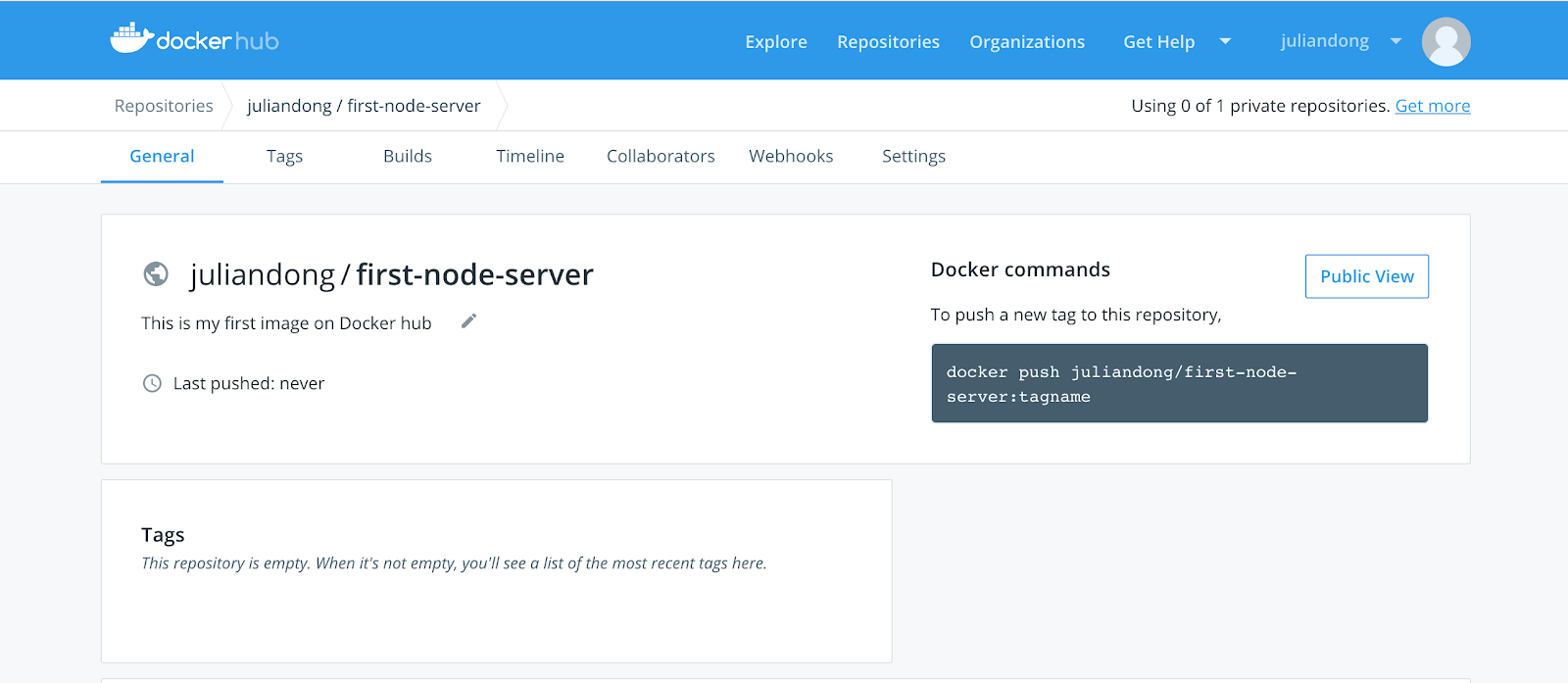The width and height of the screenshot is (1568, 683).
Task: Go to Organizations in the header
Action: point(1027,42)
